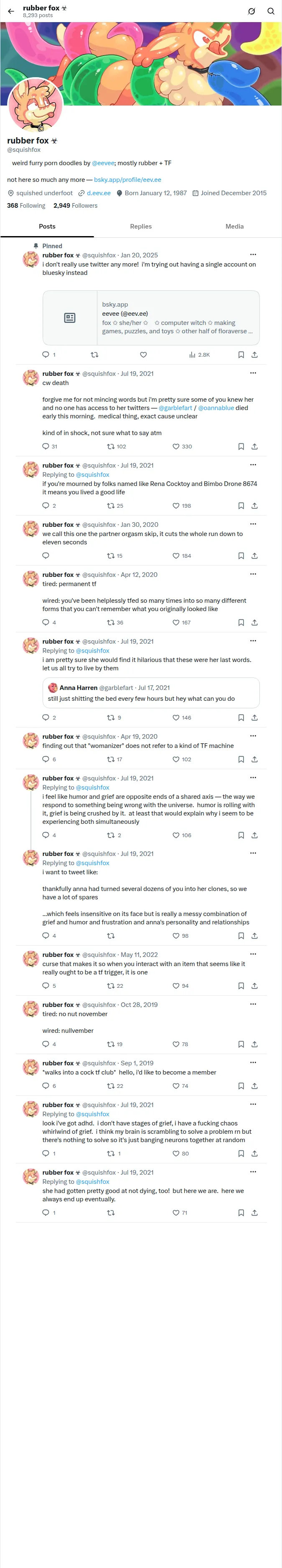The height and width of the screenshot is (1568, 282).
Task: Bookmark the 'cw death' tweet
Action: [x=241, y=446]
